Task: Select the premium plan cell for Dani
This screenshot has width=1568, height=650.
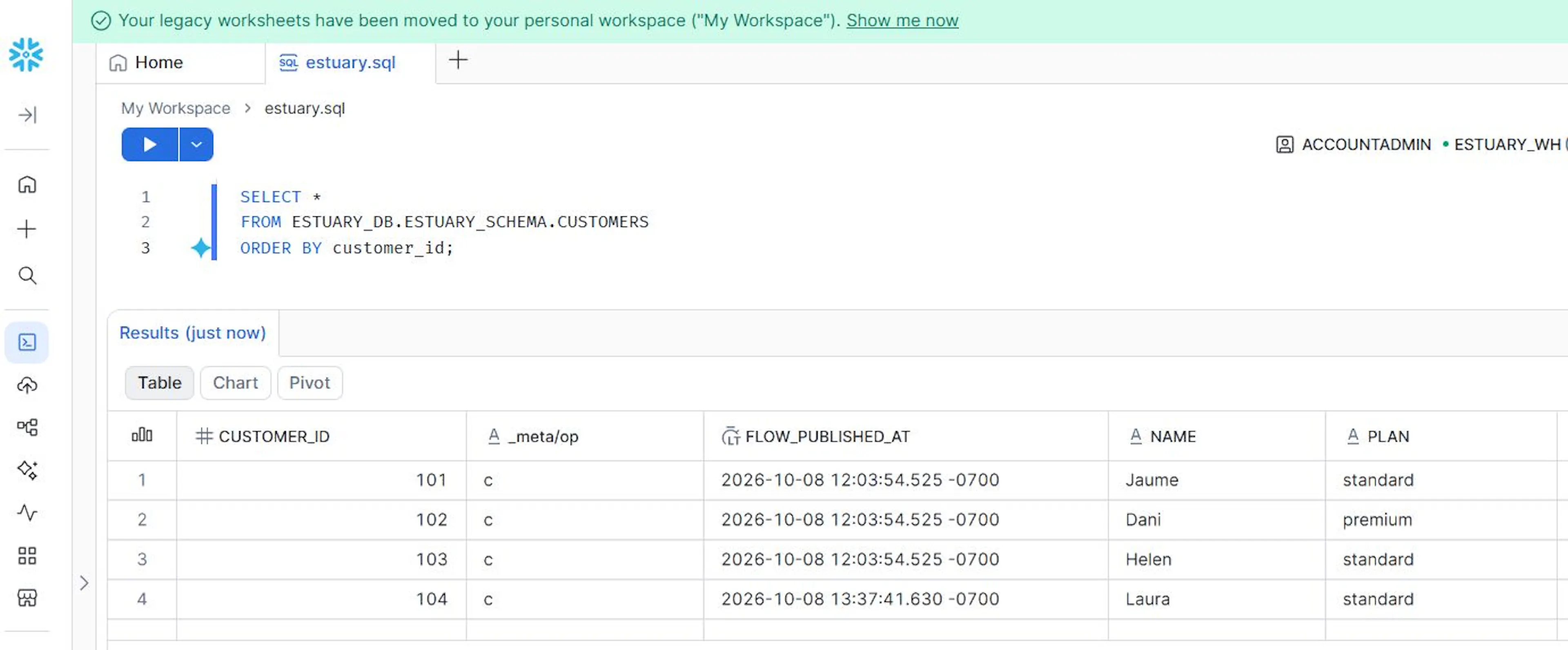Action: click(1441, 519)
